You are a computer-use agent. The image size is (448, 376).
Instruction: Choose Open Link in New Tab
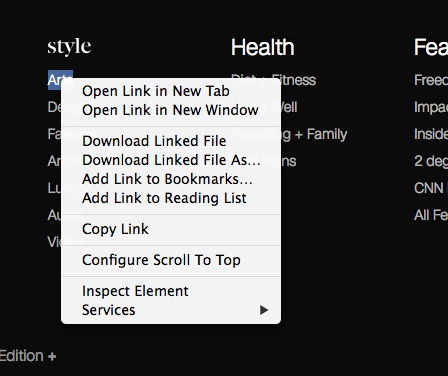point(171,91)
